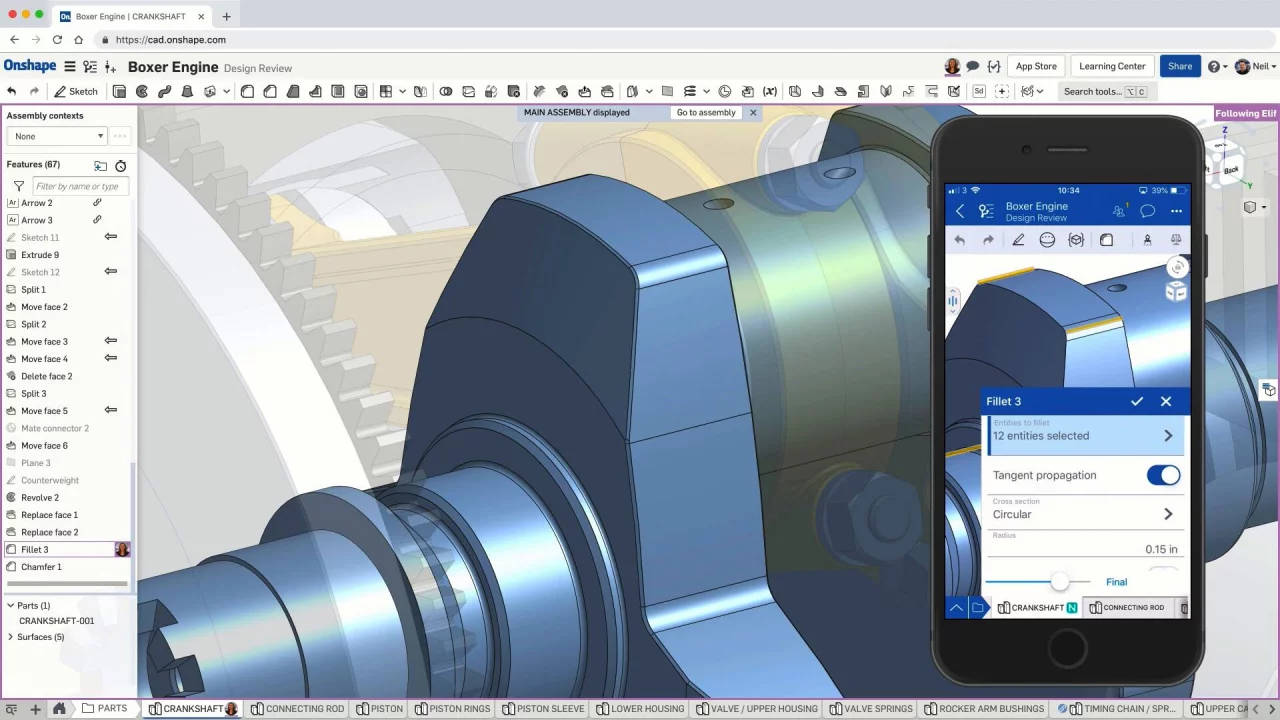
Task: Open the comments bubble icon near the profile
Action: [x=973, y=66]
